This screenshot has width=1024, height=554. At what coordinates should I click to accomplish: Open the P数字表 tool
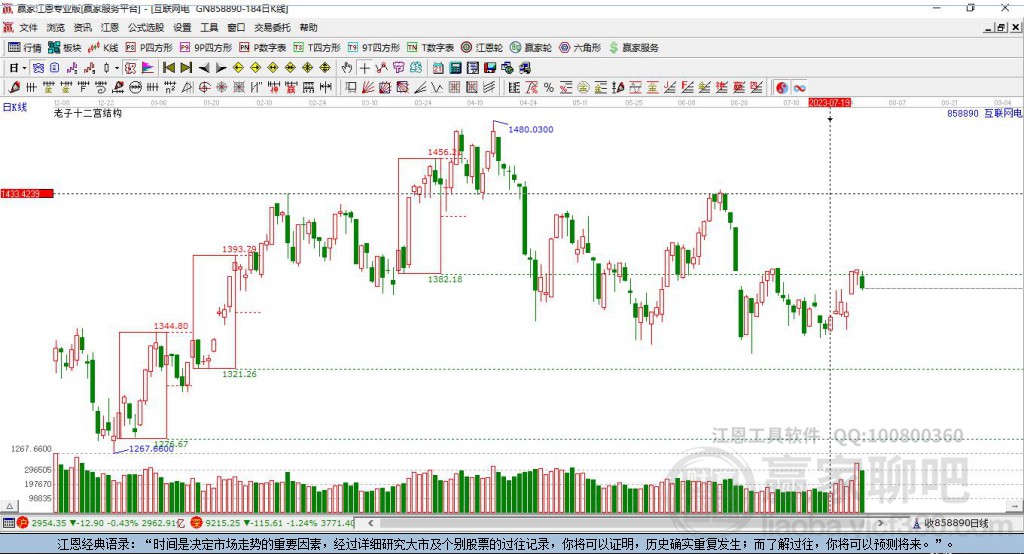[x=263, y=48]
